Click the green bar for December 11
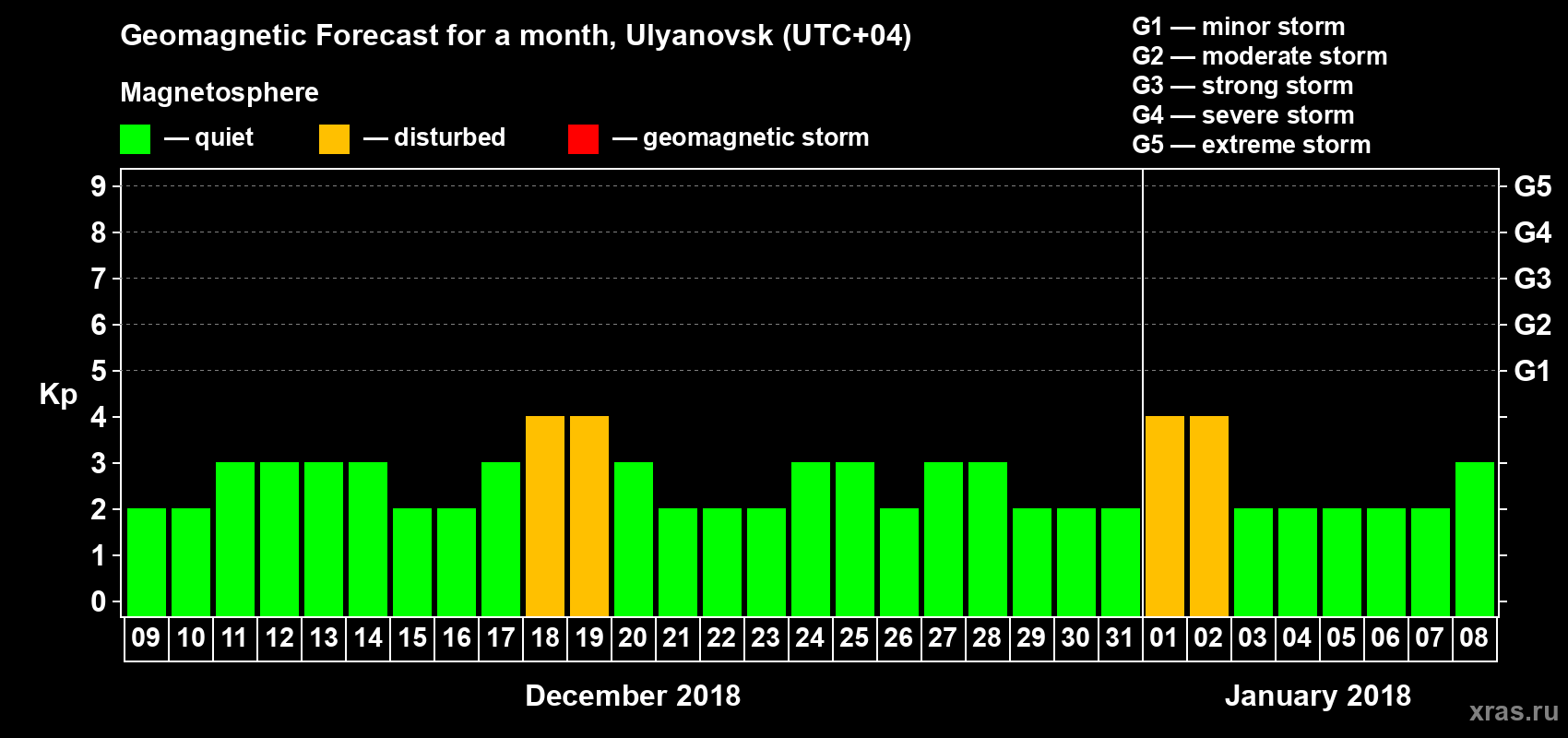The height and width of the screenshot is (738, 1568). tap(235, 539)
